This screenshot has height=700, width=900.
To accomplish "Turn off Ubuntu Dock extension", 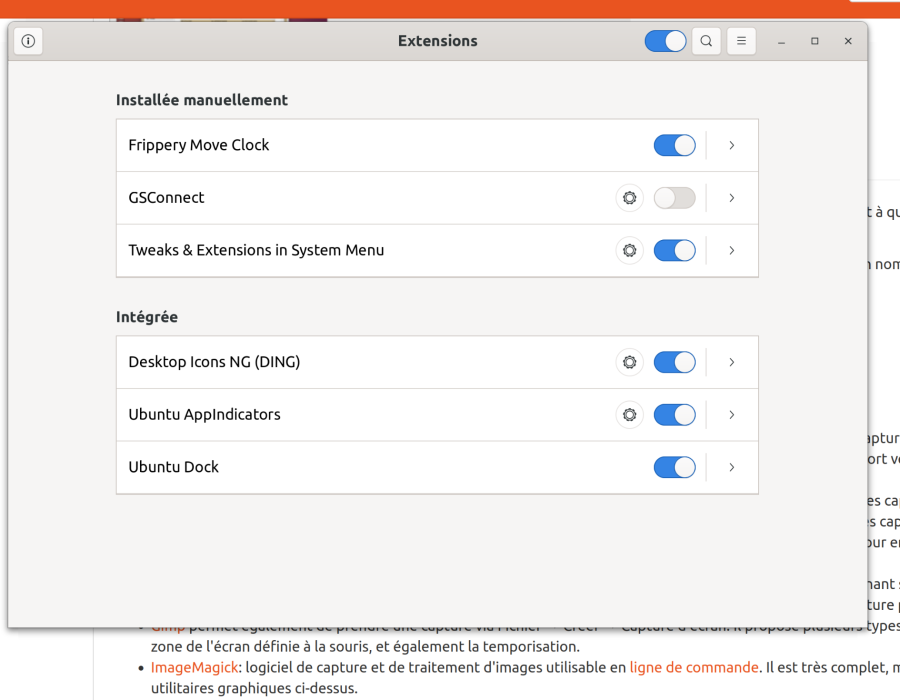I will click(x=674, y=468).
